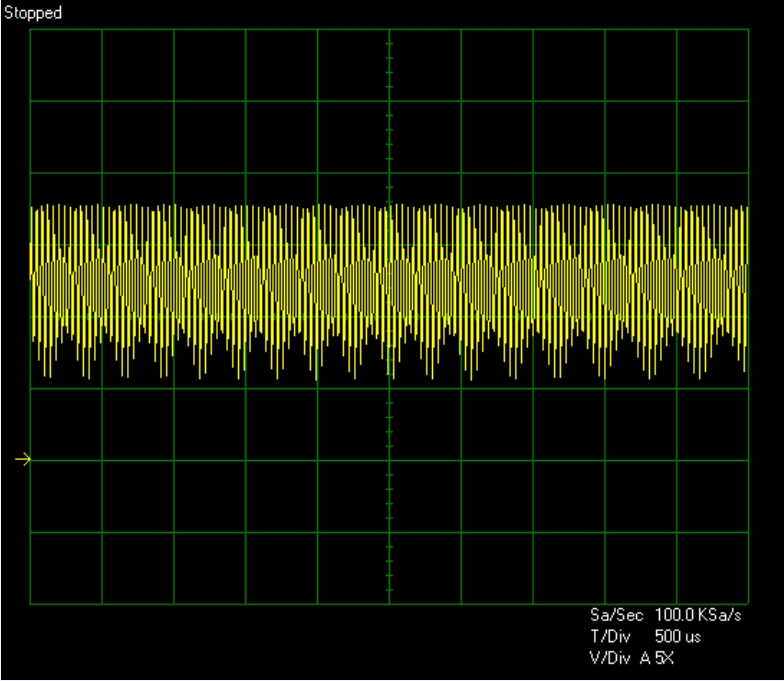This screenshot has height=681, width=784.
Task: Click top end of the center tick axis
Action: pyautogui.click(x=389, y=30)
